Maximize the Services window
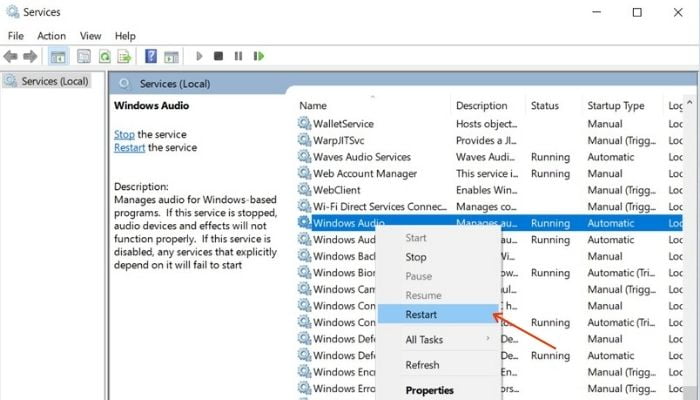Screen dimensions: 700x400 coord(637,12)
